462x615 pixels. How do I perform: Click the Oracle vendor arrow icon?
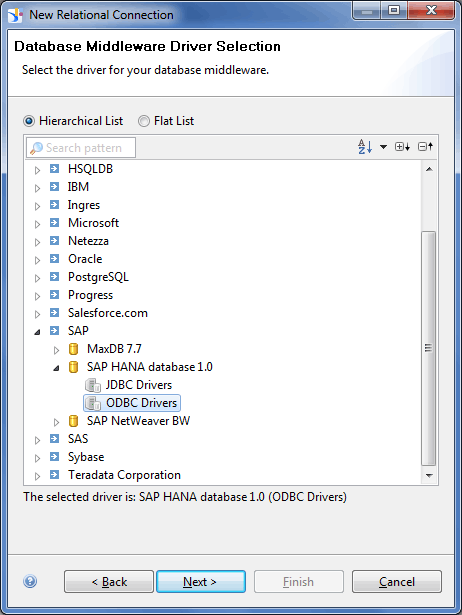click(55, 259)
